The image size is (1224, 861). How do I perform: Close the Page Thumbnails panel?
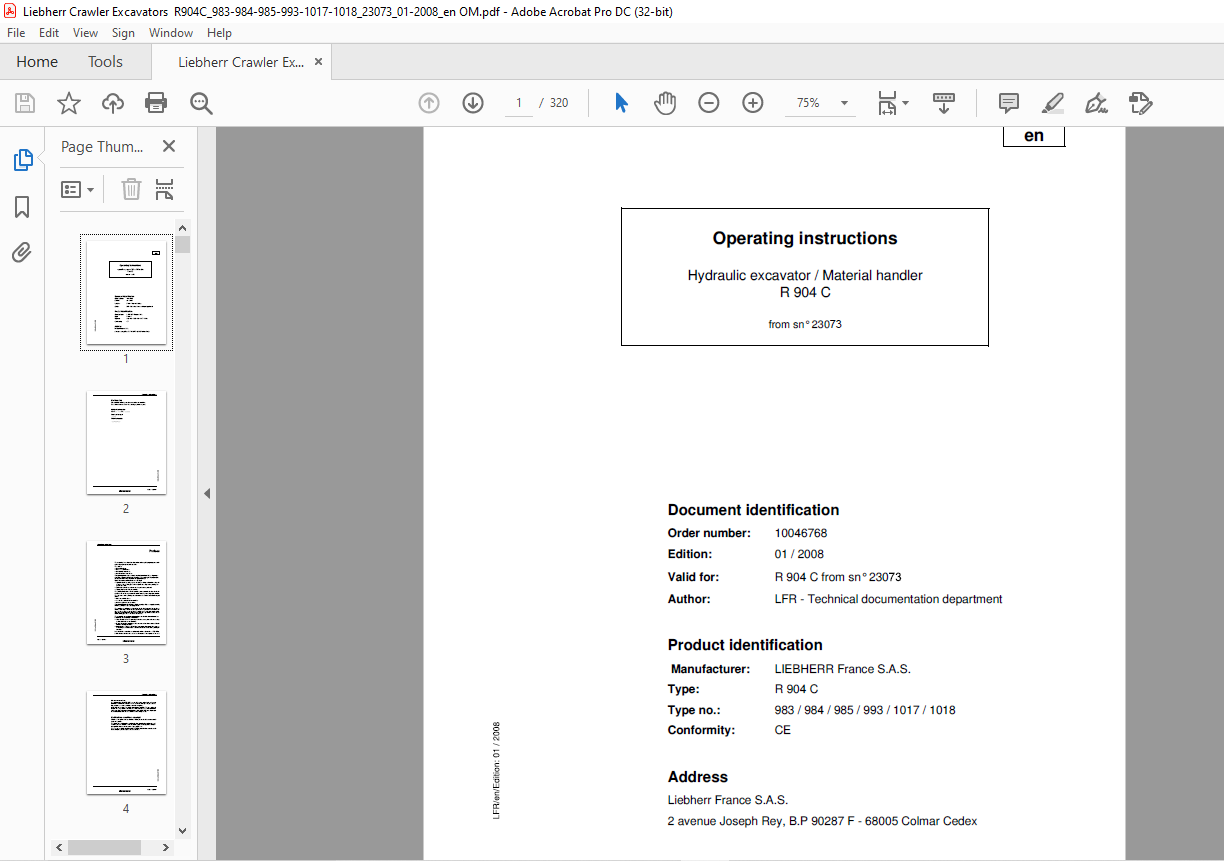click(169, 146)
